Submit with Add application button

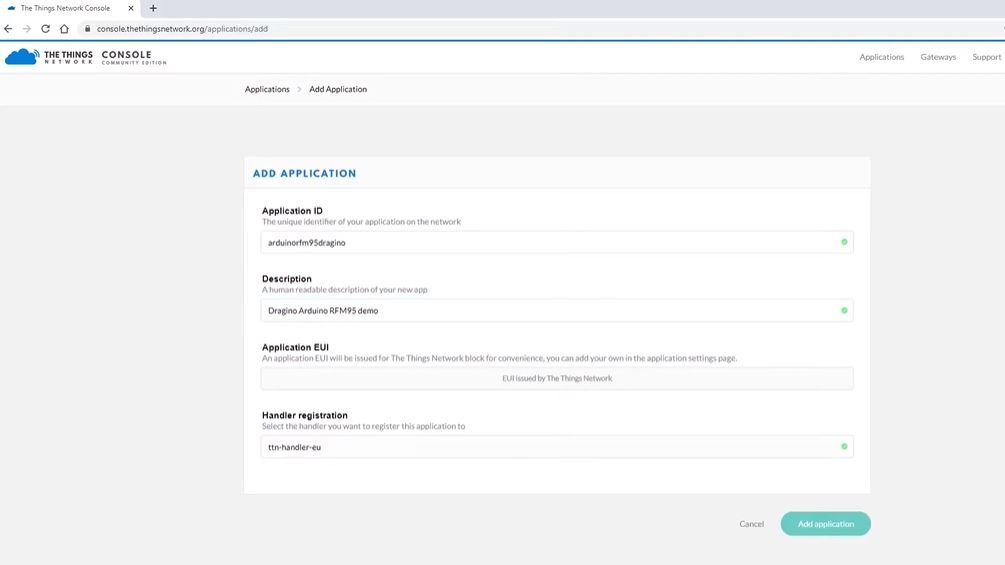[826, 524]
